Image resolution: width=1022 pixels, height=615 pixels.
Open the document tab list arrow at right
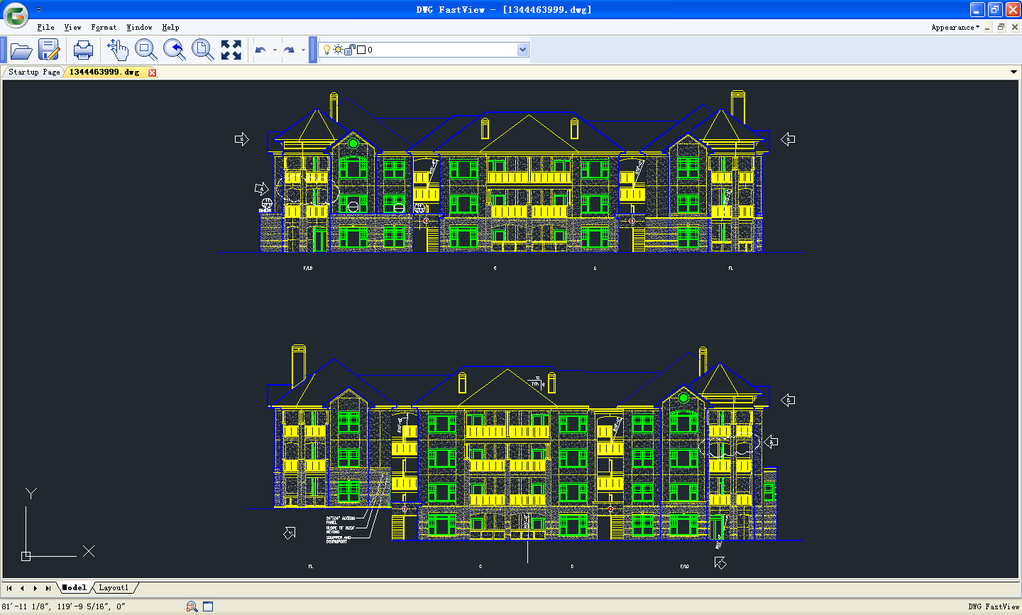click(1014, 72)
